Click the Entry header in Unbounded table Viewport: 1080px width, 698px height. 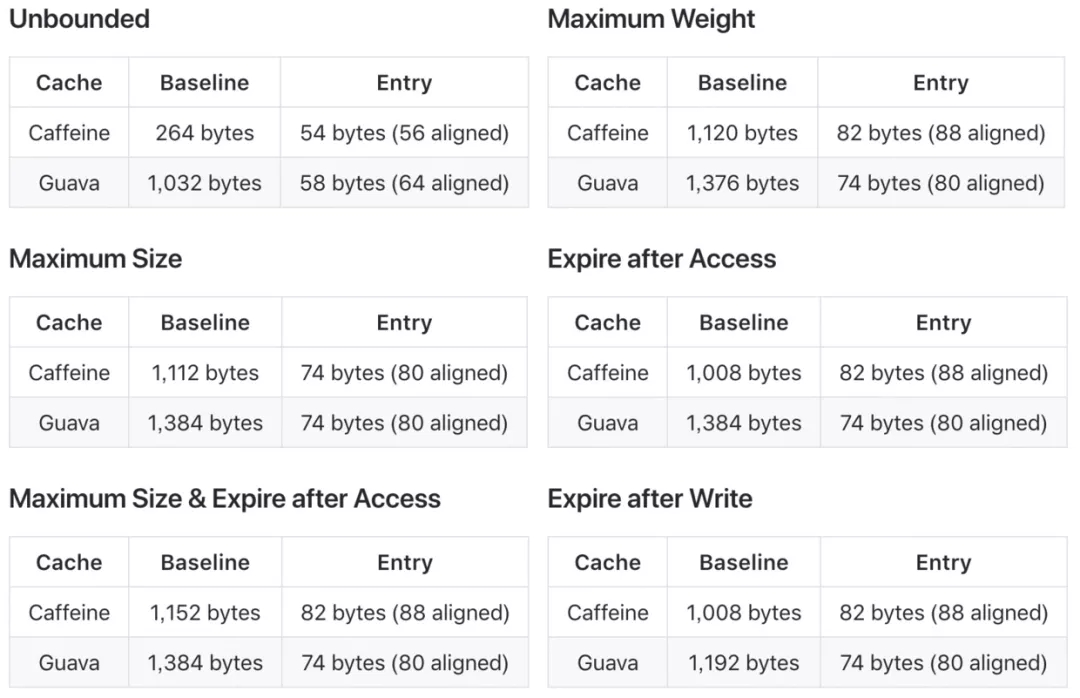pyautogui.click(x=404, y=83)
